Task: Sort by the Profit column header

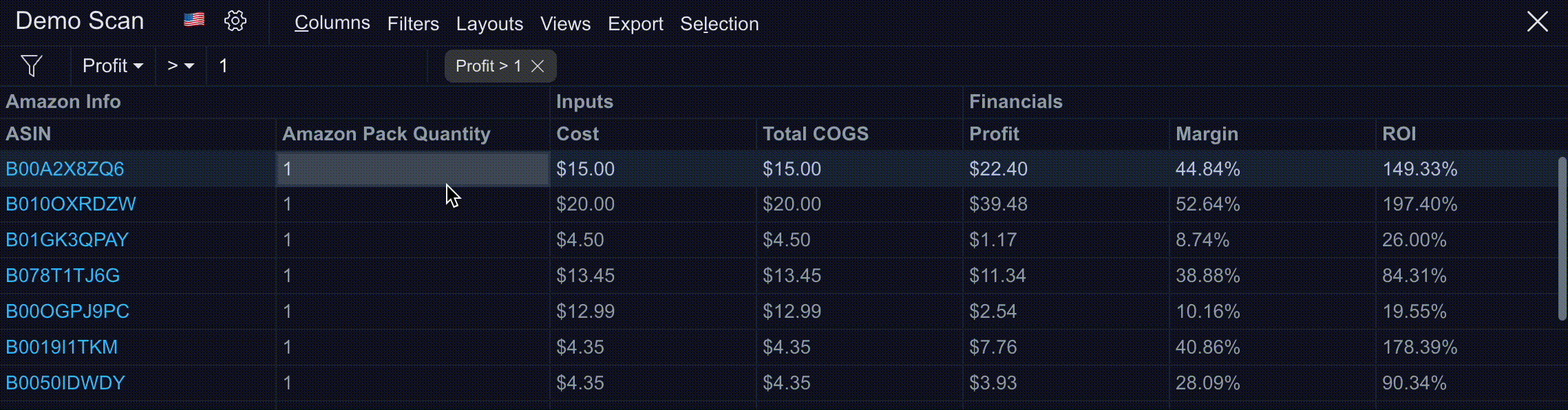Action: [x=994, y=134]
